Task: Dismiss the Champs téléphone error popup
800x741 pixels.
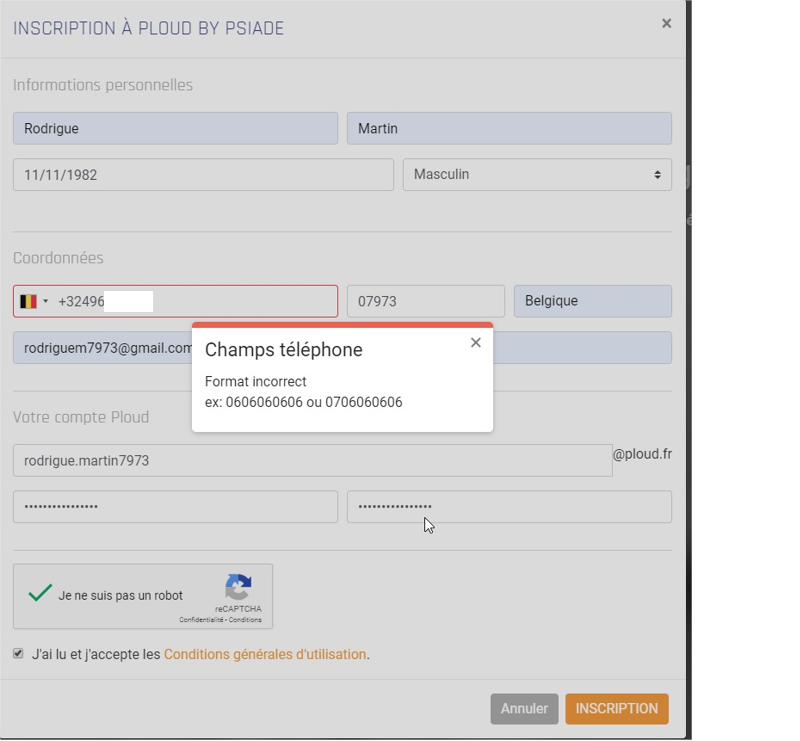Action: point(476,342)
